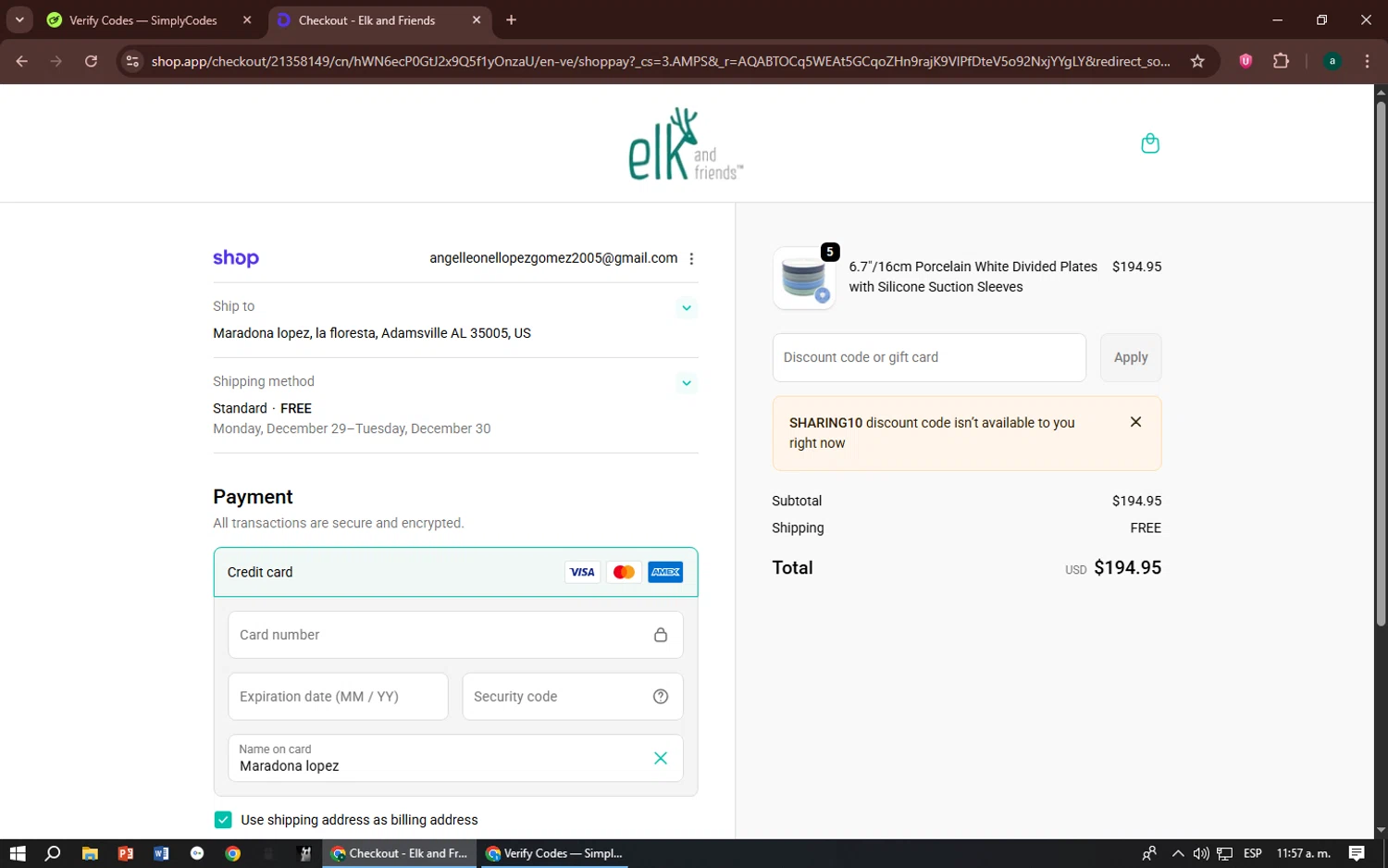1388x868 pixels.
Task: Open the browser Extensions puzzle icon
Action: pyautogui.click(x=1281, y=61)
